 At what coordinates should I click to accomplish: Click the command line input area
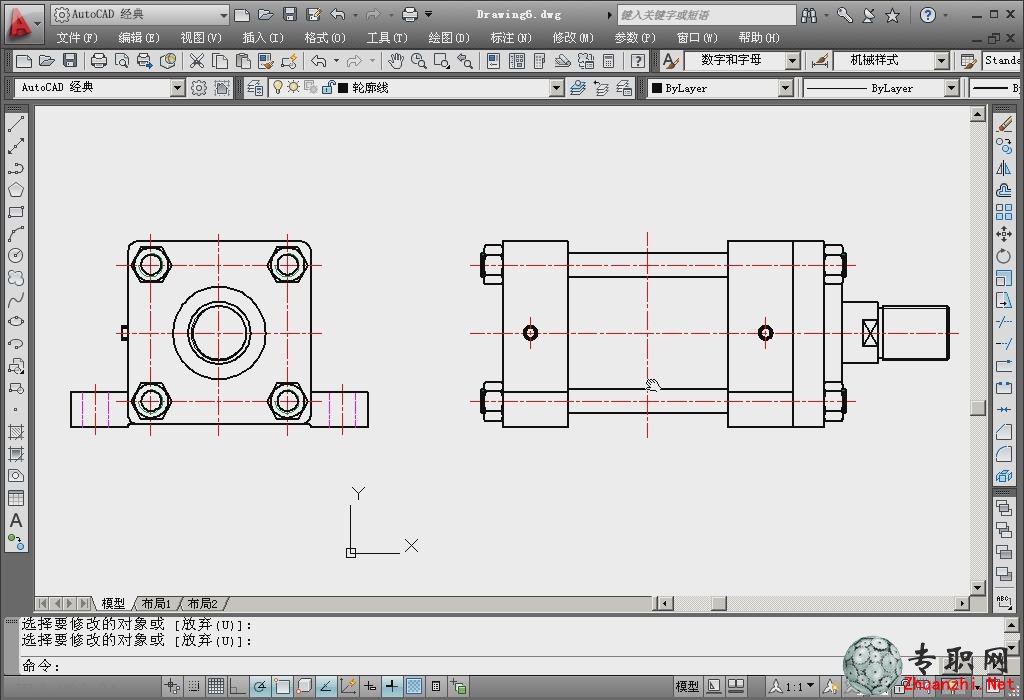point(509,665)
